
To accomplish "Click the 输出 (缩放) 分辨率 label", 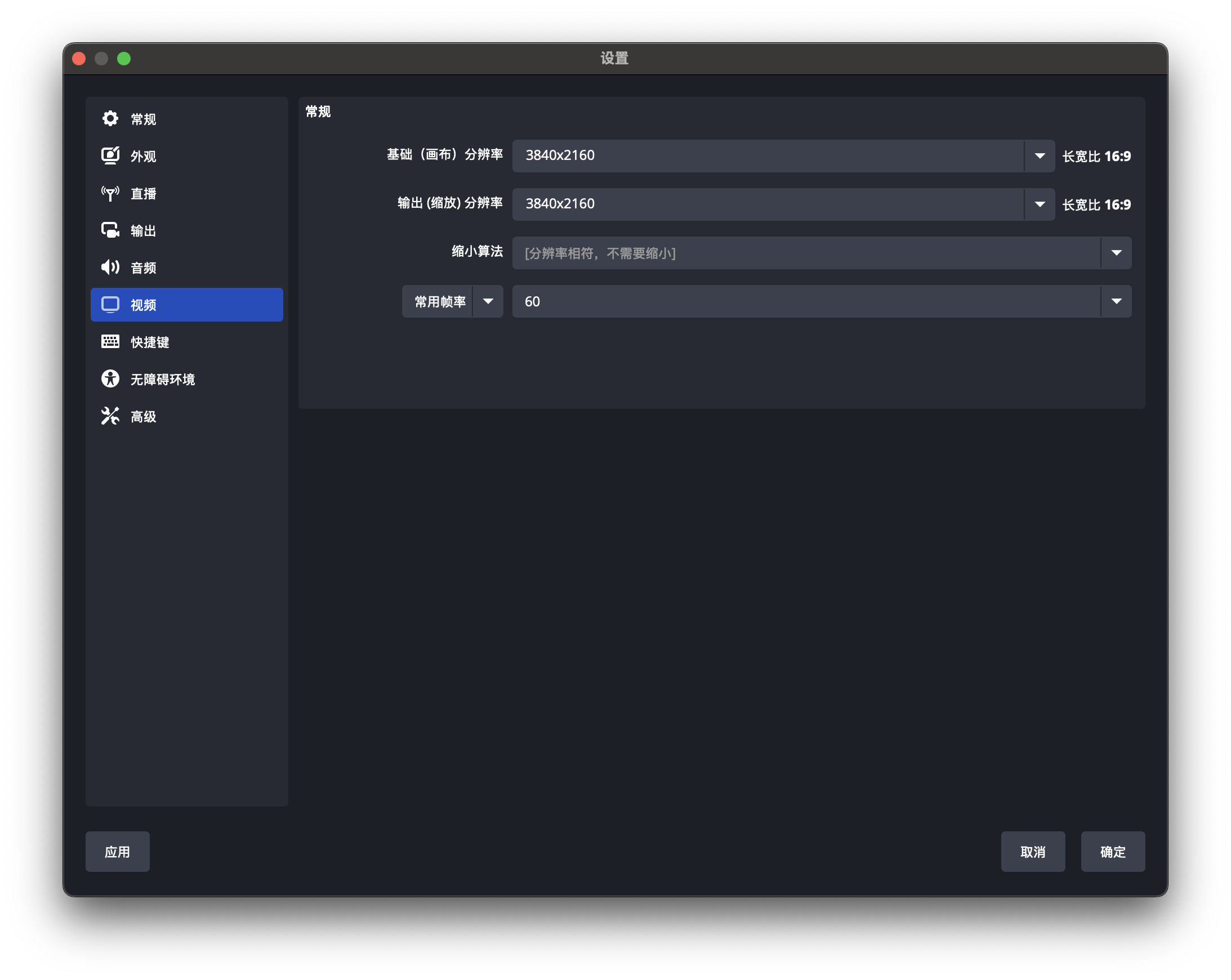I will click(450, 203).
